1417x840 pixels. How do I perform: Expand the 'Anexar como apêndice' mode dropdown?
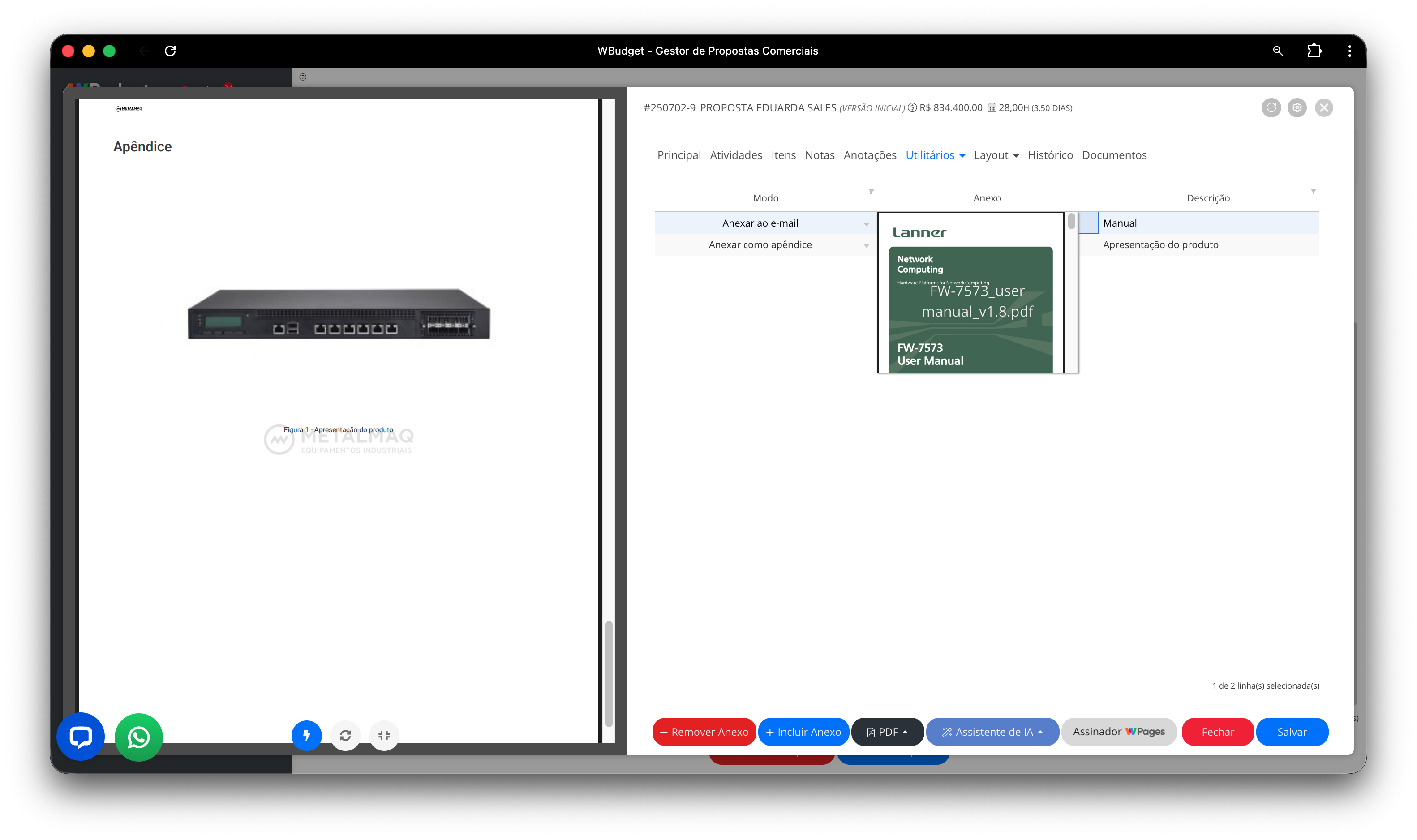tap(866, 246)
